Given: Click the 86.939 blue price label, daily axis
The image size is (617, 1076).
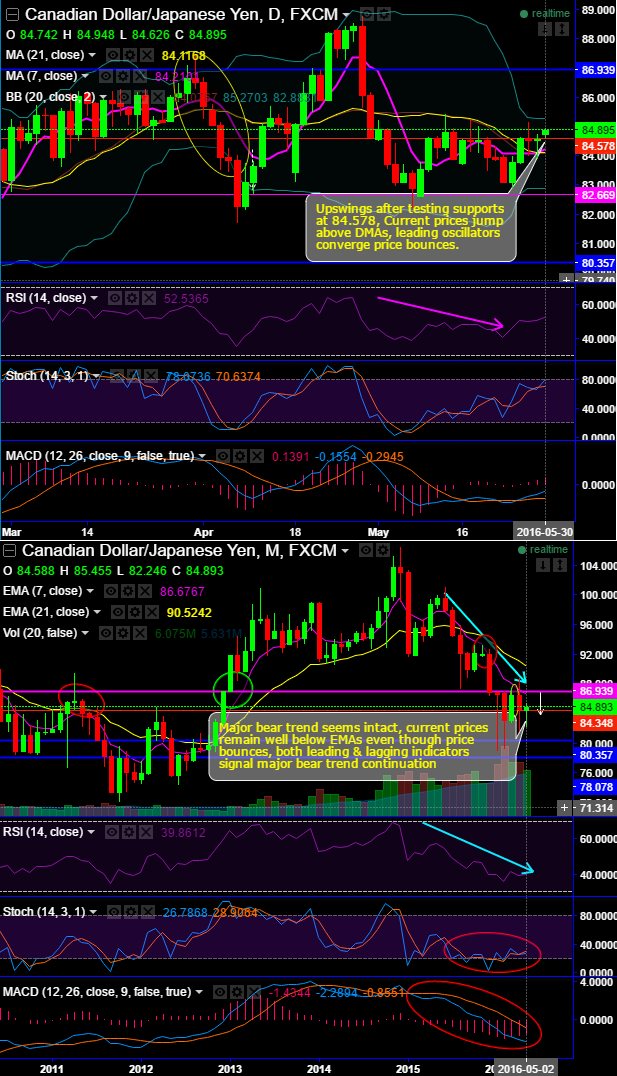Looking at the screenshot, I should (596, 70).
